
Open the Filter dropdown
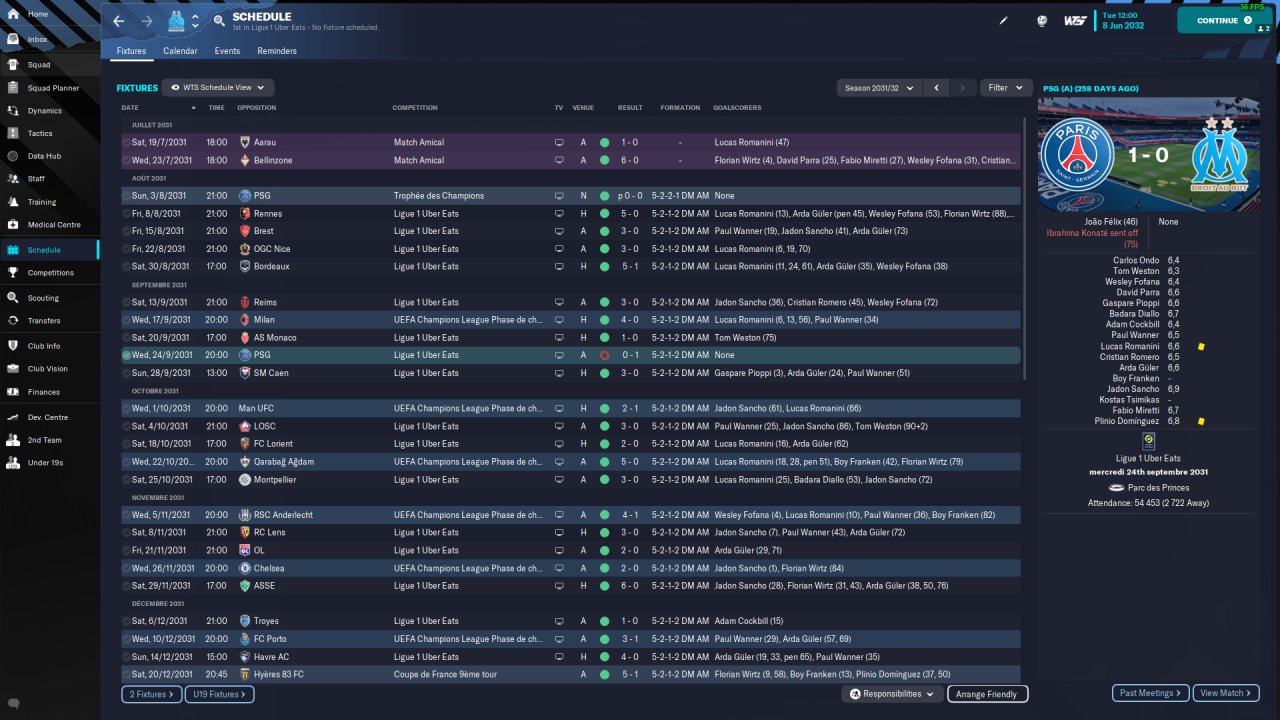[1005, 88]
